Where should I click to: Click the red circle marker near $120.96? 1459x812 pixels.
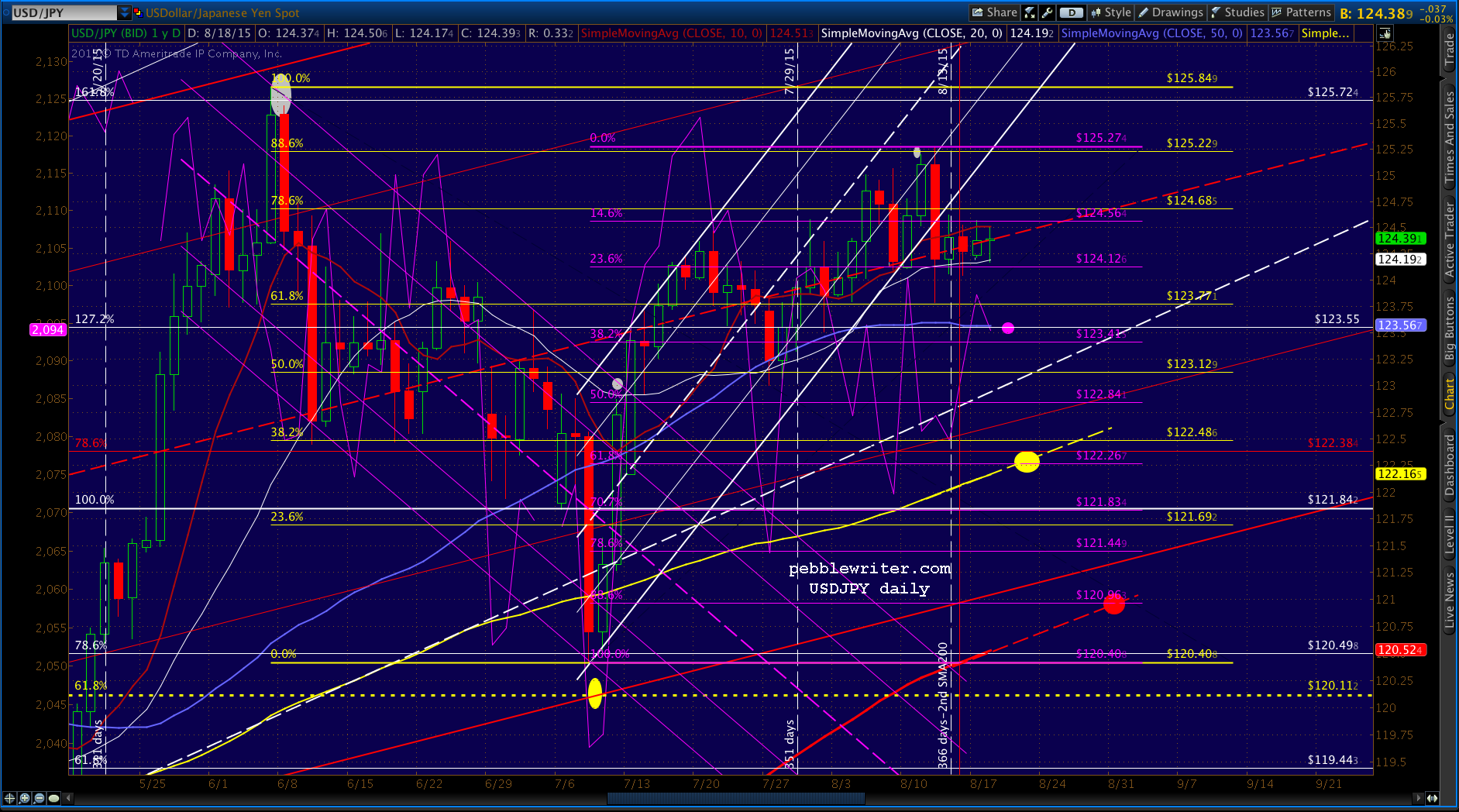[1114, 603]
